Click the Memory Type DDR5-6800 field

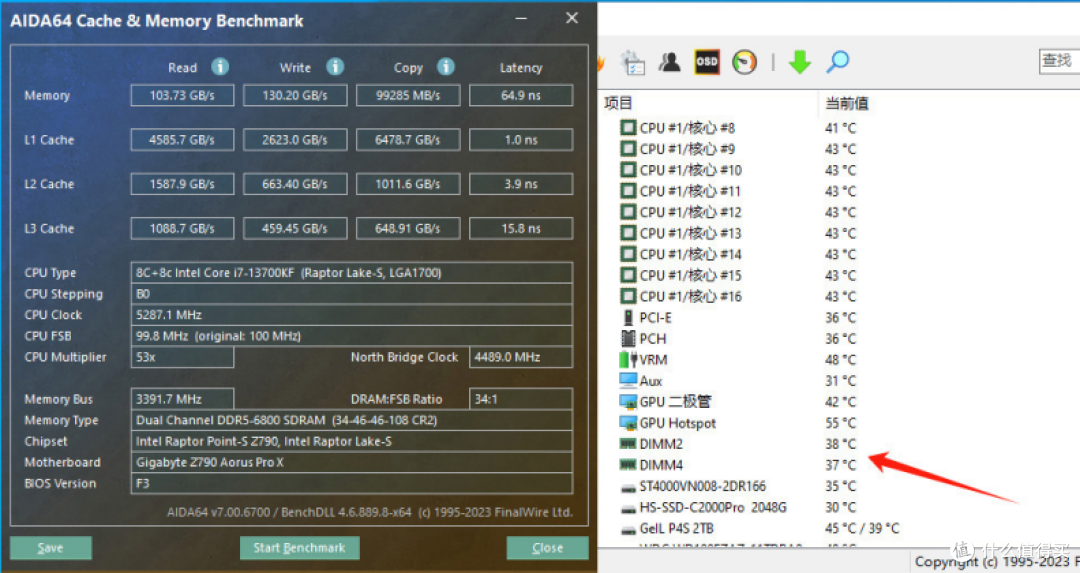point(351,420)
